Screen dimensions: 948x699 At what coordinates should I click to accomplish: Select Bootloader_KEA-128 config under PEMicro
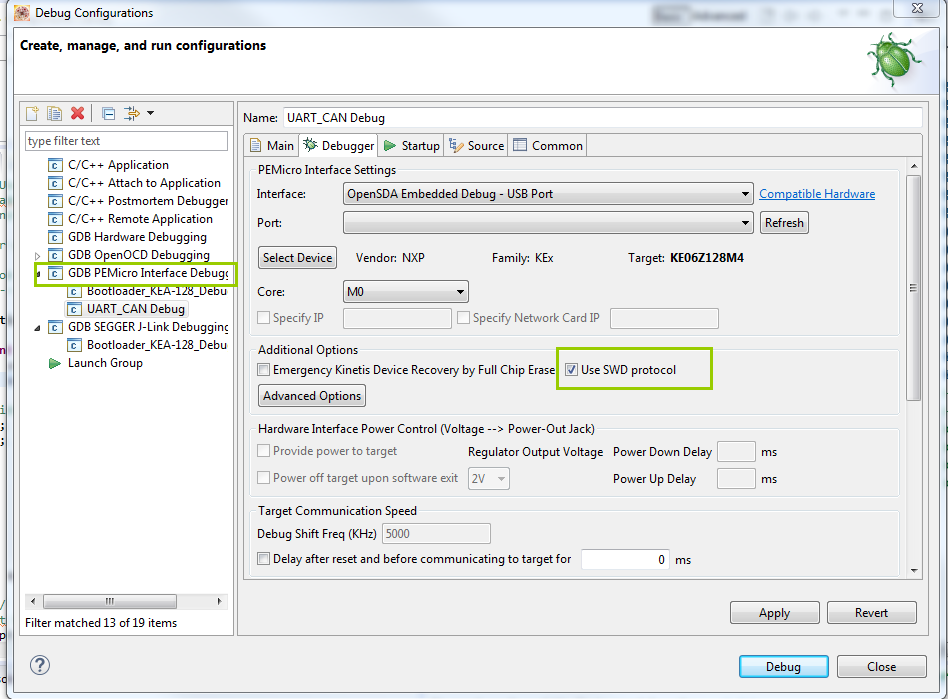(157, 291)
